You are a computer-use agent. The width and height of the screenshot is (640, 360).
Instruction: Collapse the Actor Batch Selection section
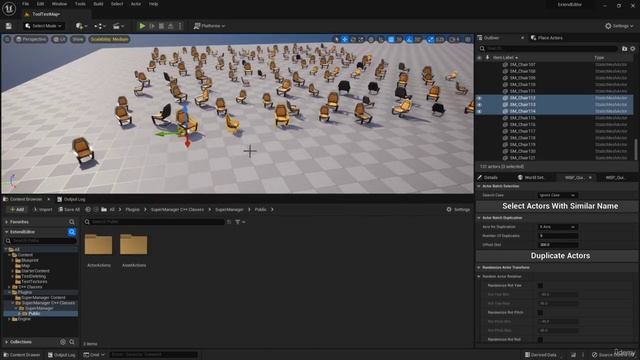pos(479,186)
